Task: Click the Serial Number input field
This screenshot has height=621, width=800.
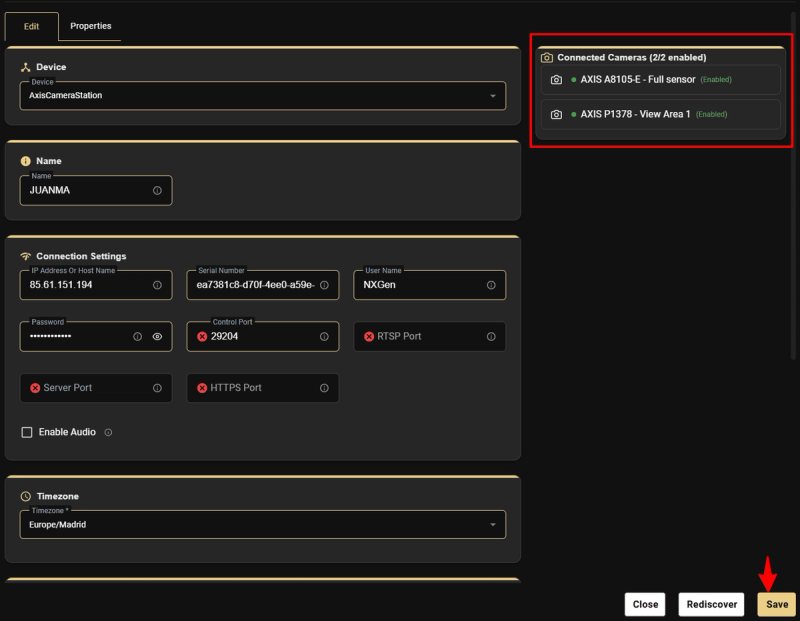Action: tap(263, 285)
